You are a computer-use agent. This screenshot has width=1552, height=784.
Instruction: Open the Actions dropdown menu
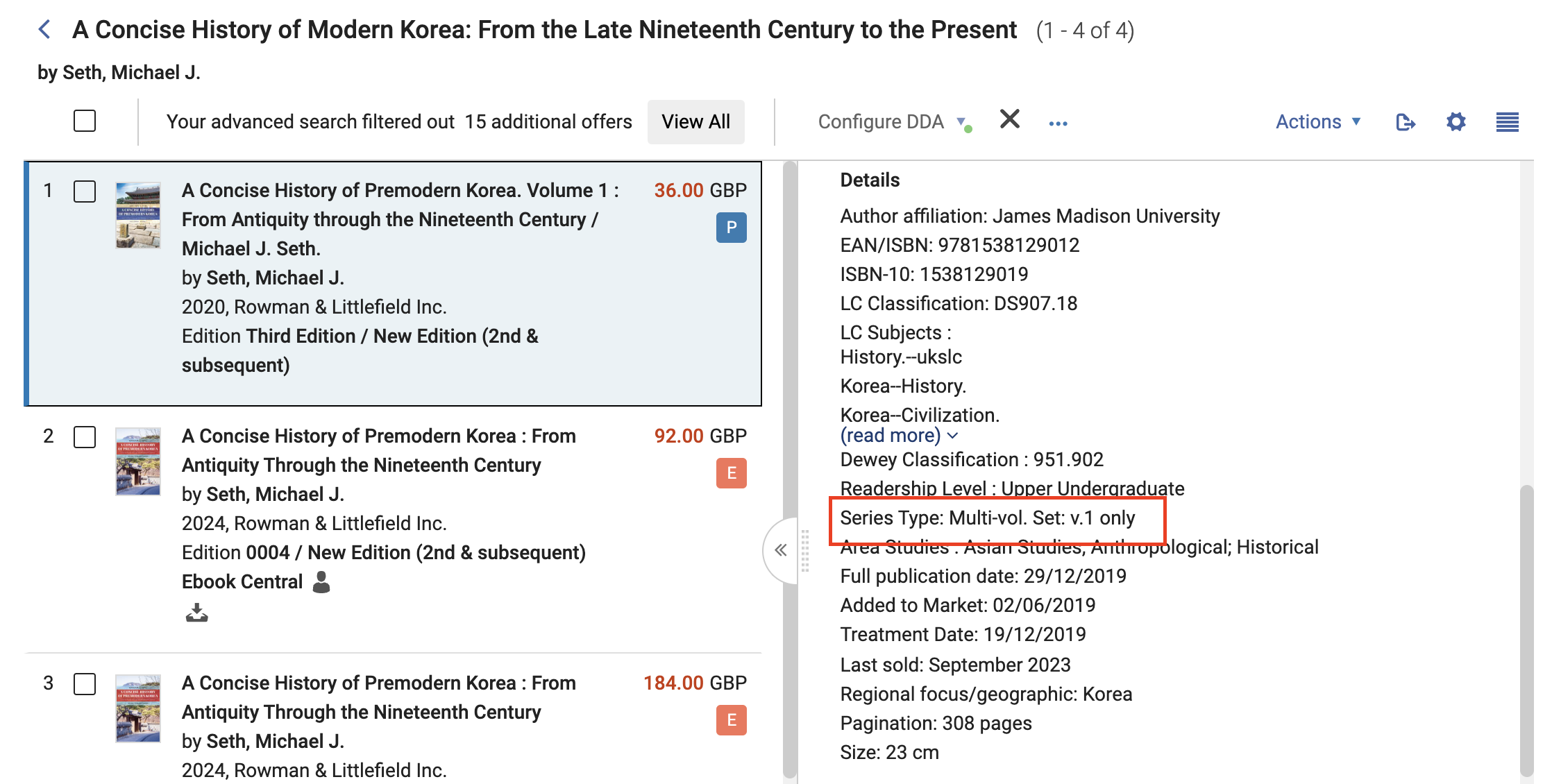click(1317, 122)
